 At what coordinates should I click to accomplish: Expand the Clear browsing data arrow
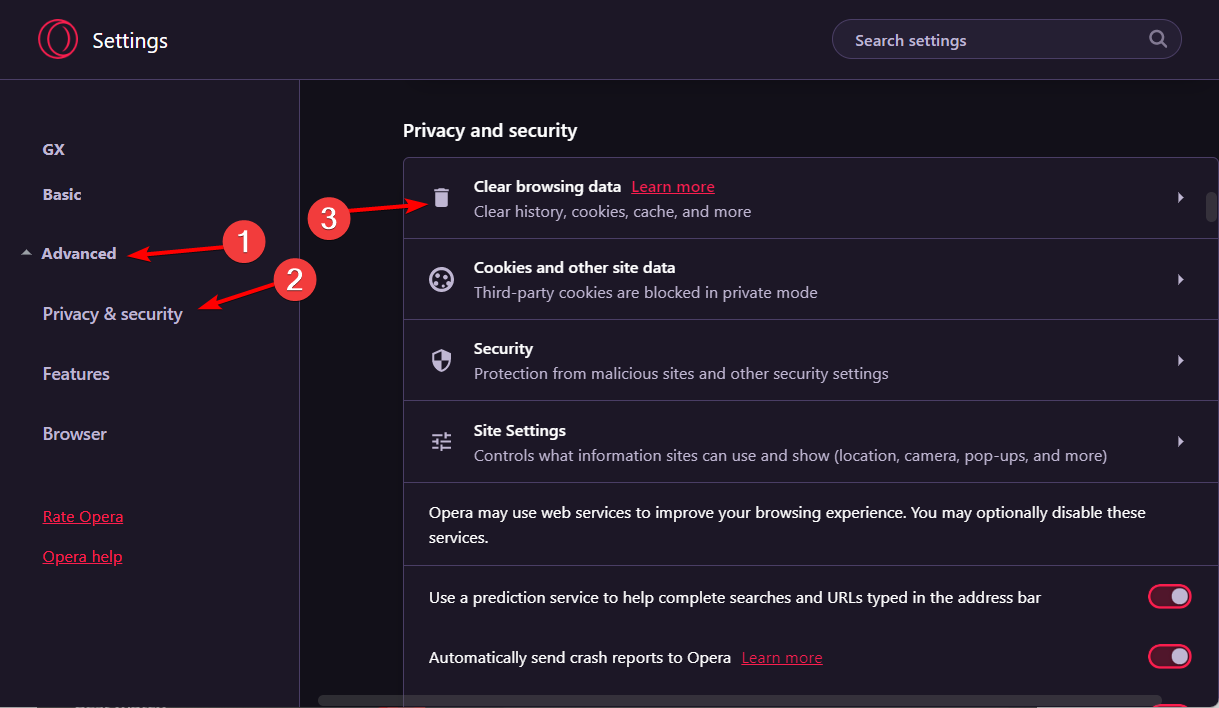point(1181,198)
